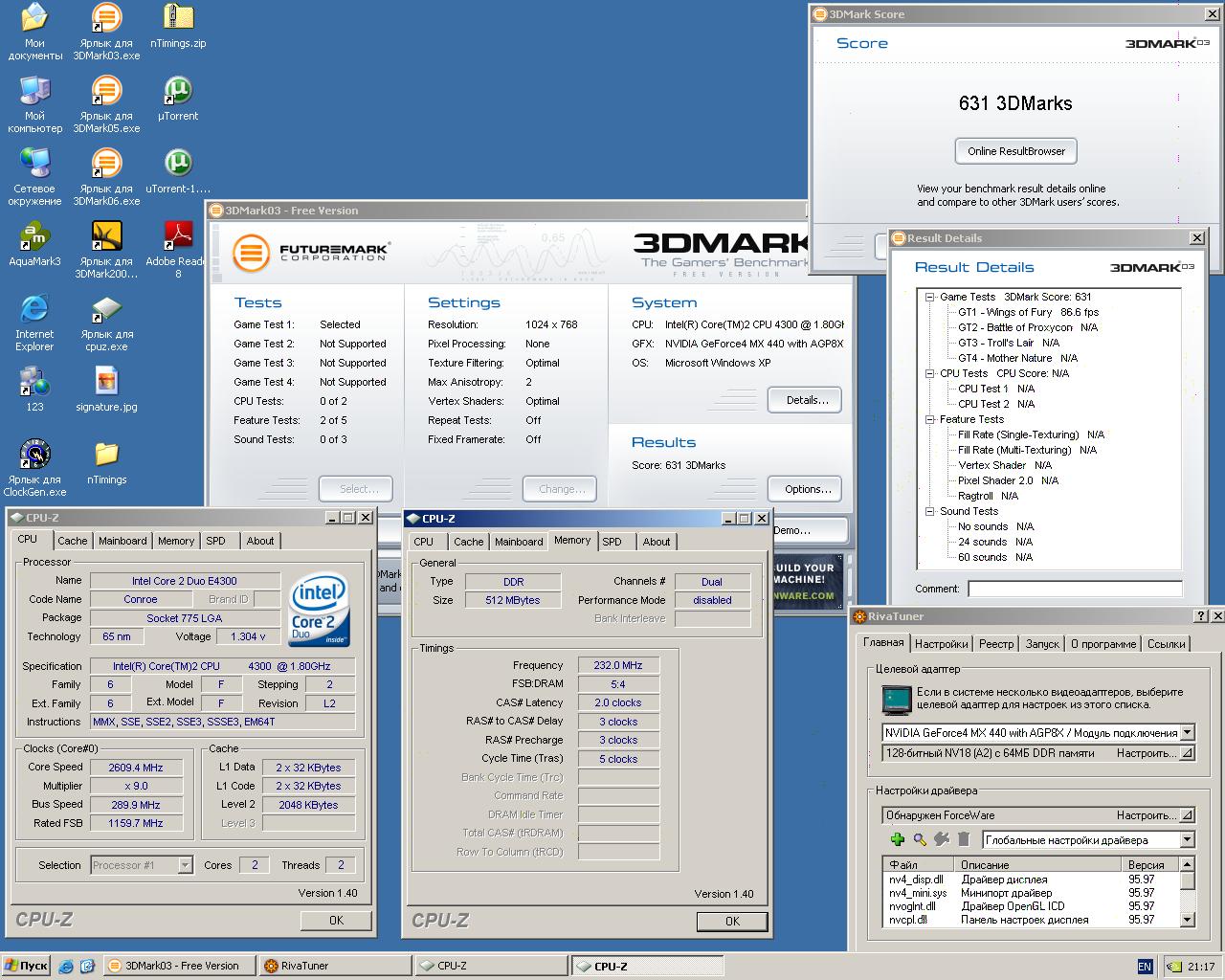Open the target adapter dropdown in RivaTuner

(1187, 733)
